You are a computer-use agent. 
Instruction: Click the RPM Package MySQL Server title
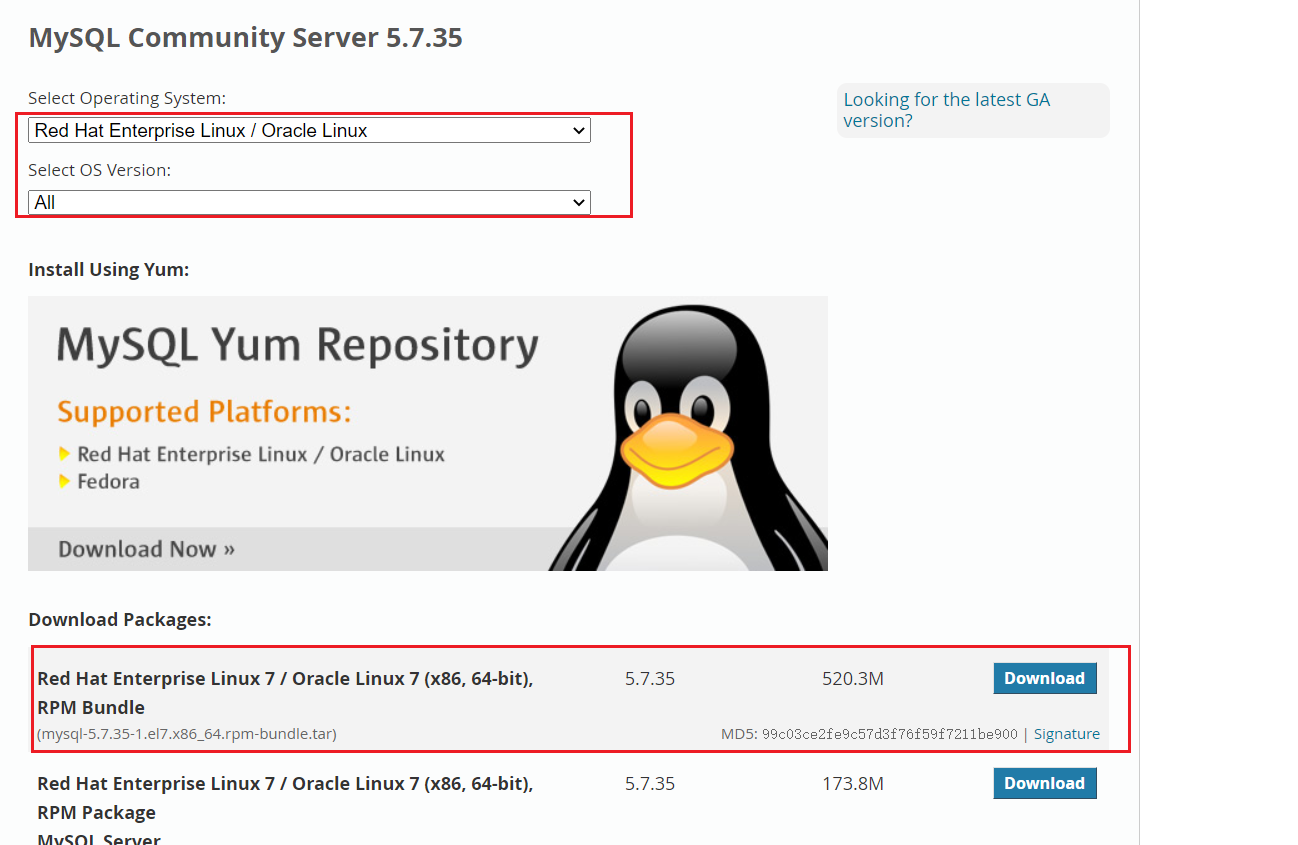285,812
